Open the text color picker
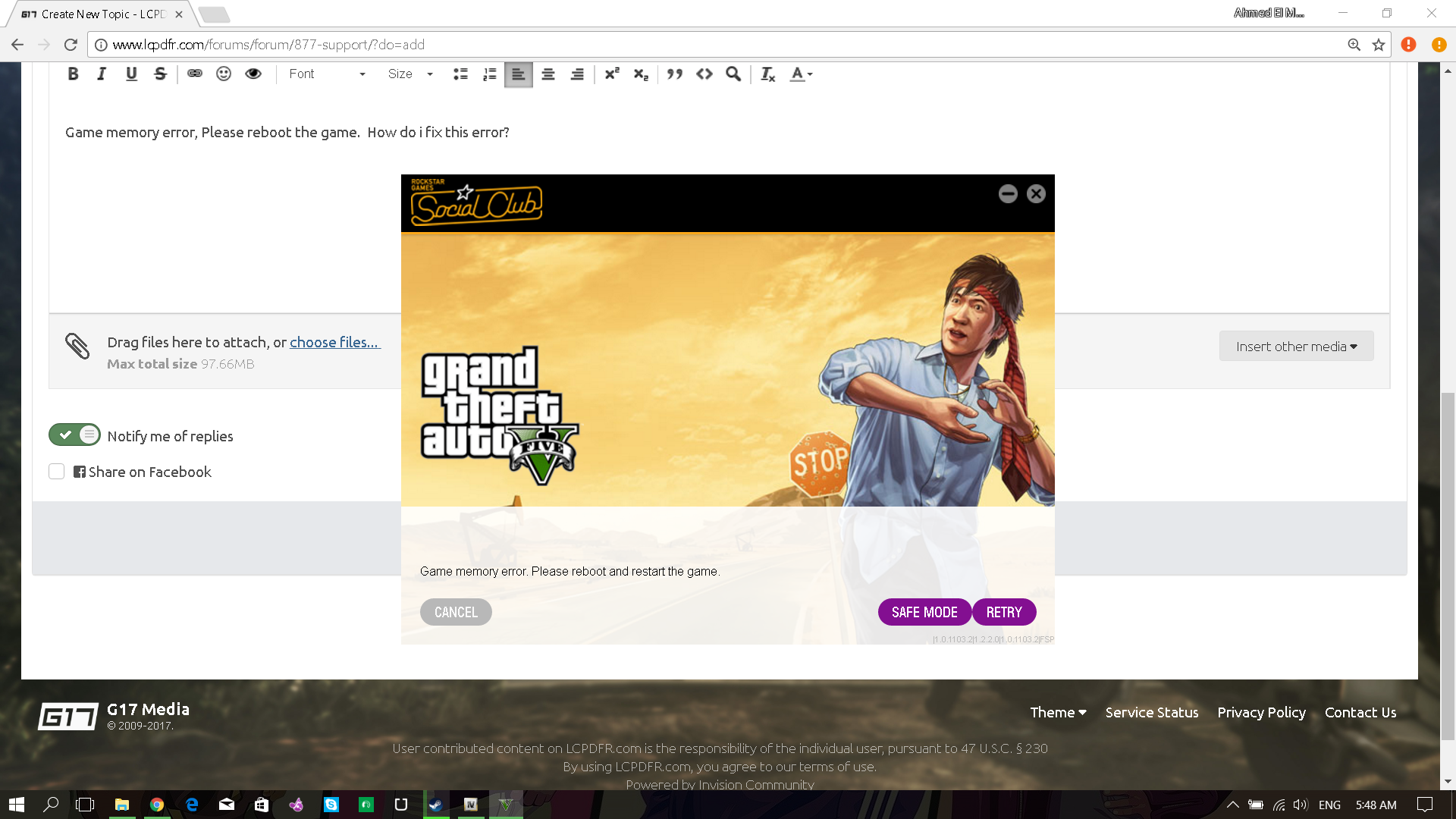 click(801, 74)
